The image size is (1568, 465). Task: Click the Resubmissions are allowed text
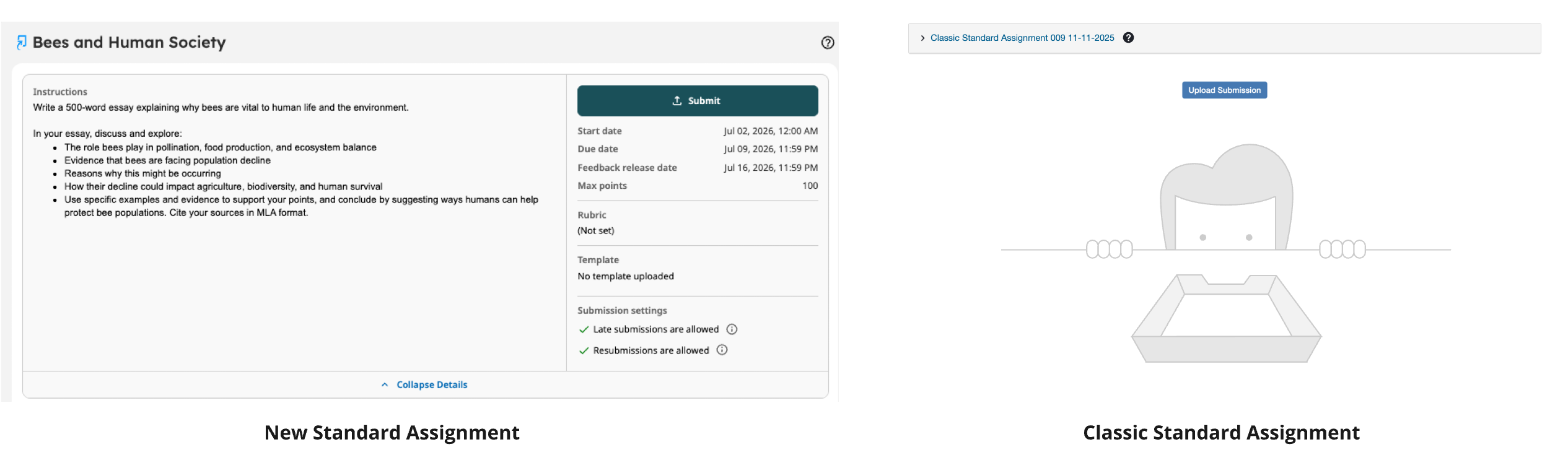pyautogui.click(x=651, y=350)
